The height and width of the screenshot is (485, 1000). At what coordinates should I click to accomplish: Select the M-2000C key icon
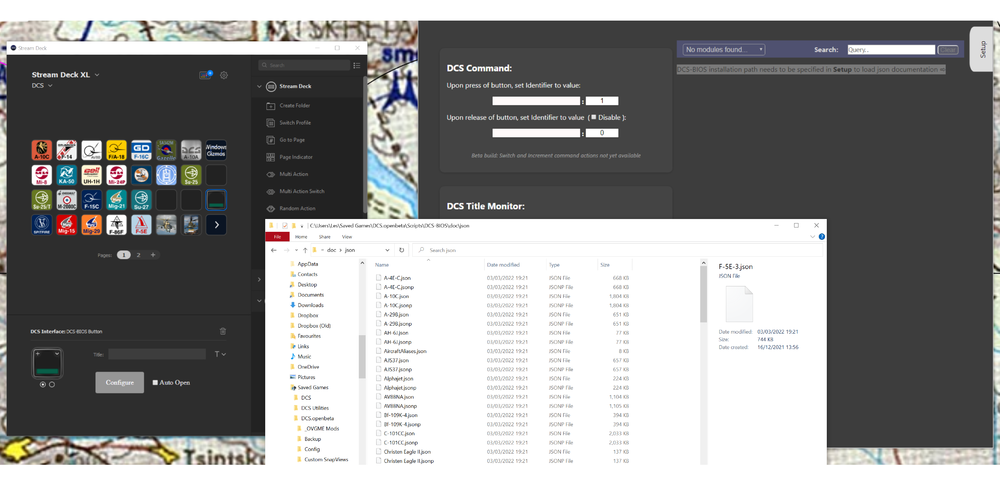(x=66, y=200)
